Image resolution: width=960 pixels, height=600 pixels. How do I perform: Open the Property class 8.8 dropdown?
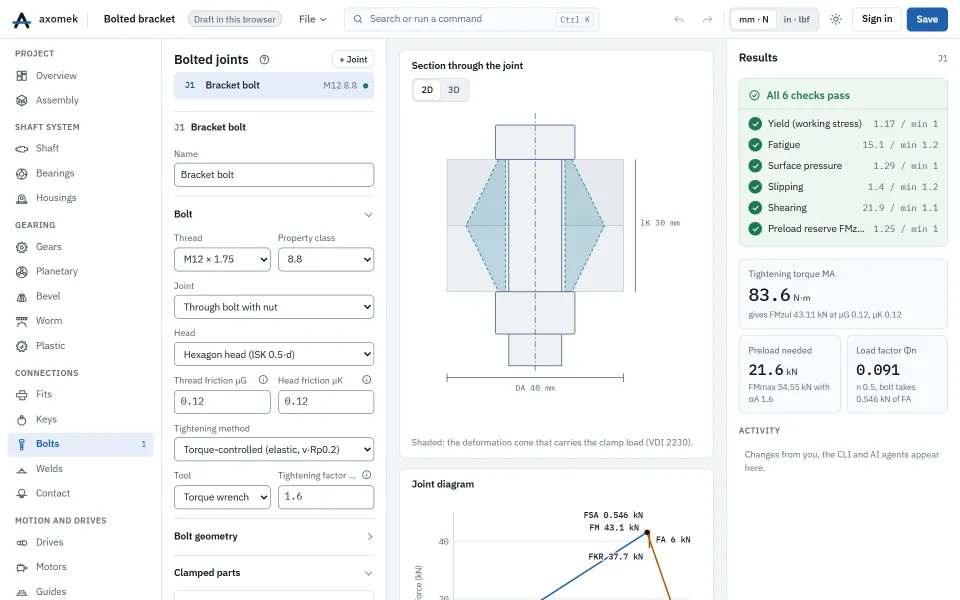[x=326, y=259]
